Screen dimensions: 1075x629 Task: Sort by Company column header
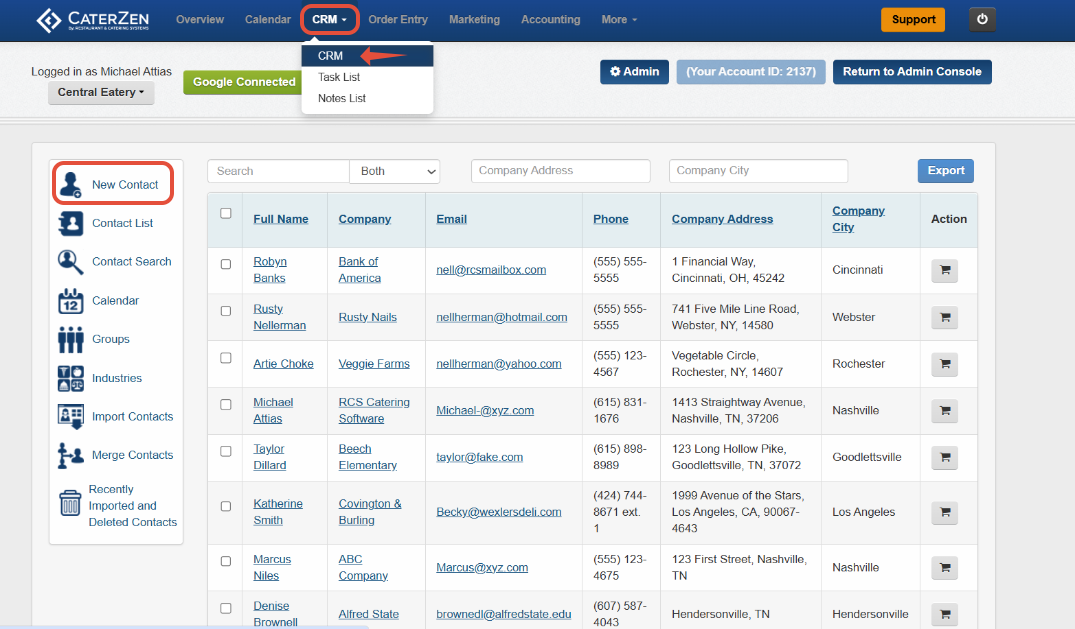point(365,219)
